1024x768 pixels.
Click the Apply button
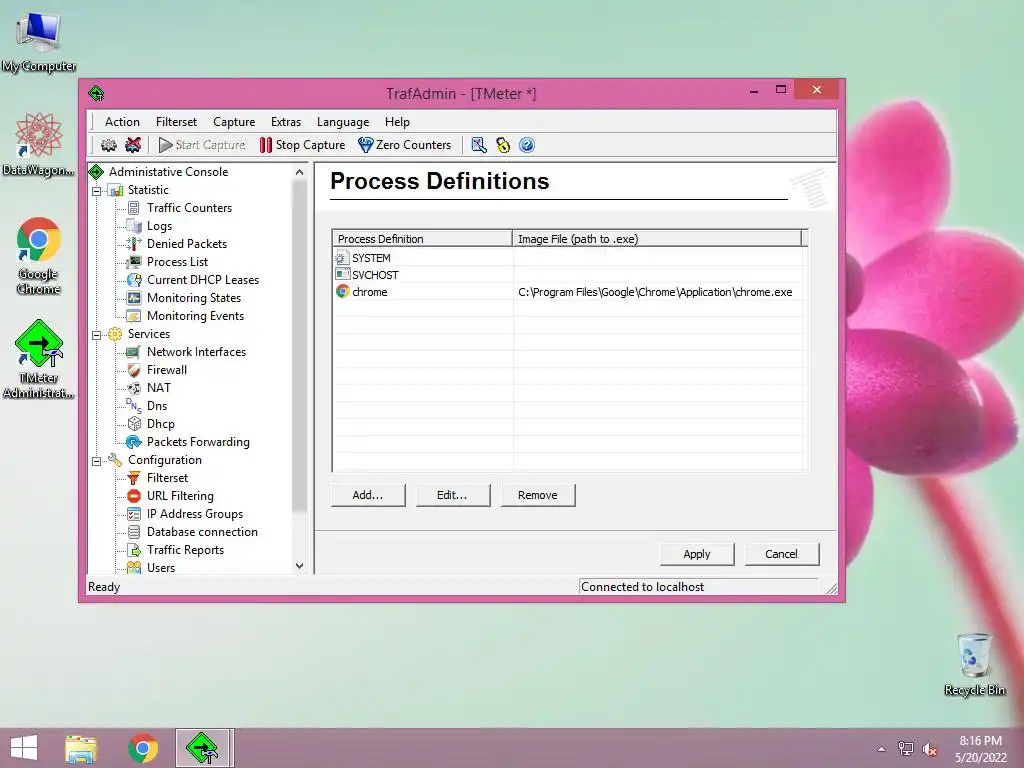point(697,554)
